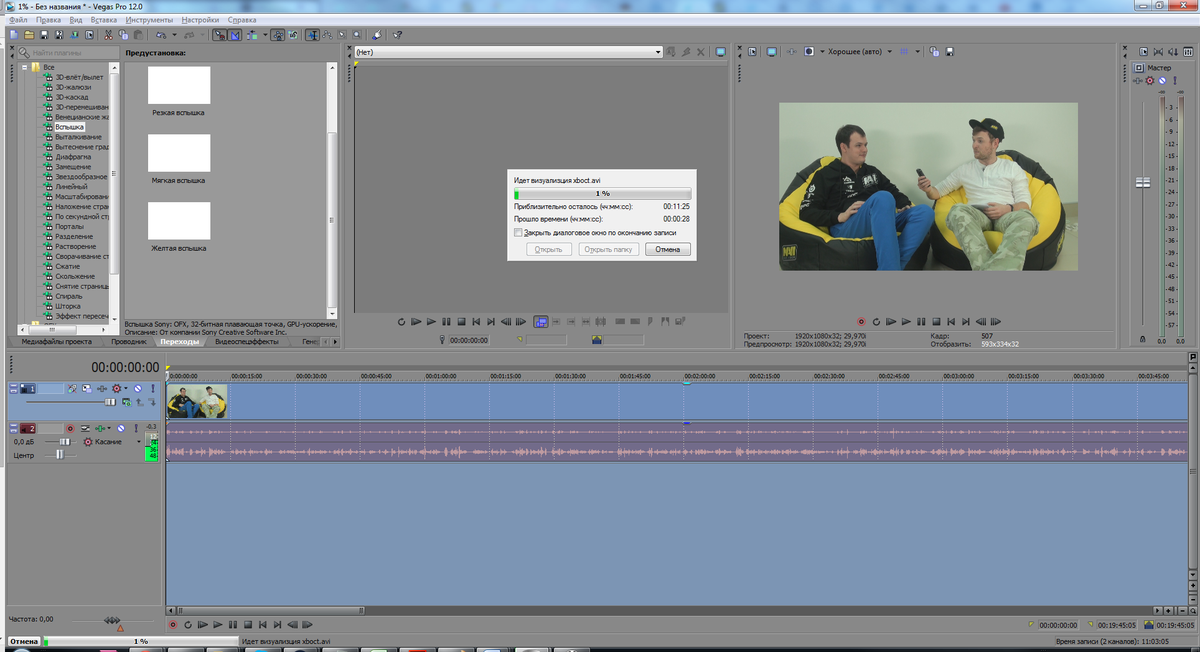Play the timeline from the transport bar
Image resolution: width=1200 pixels, height=652 pixels.
click(217, 624)
